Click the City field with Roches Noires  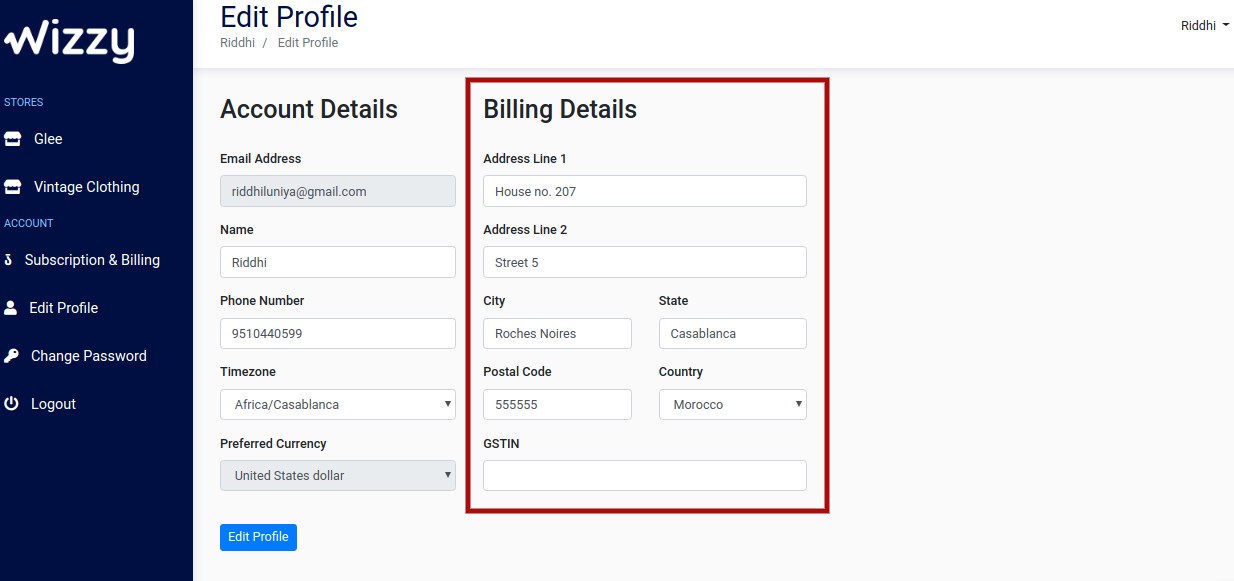click(557, 334)
